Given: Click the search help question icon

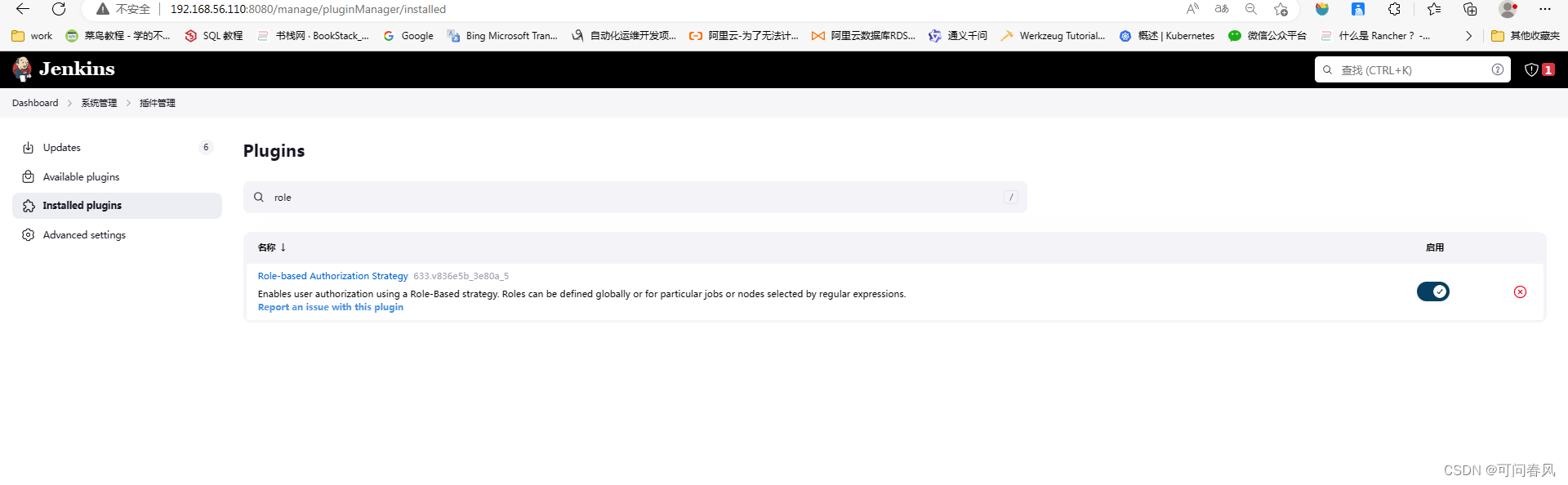Looking at the screenshot, I should [1498, 69].
